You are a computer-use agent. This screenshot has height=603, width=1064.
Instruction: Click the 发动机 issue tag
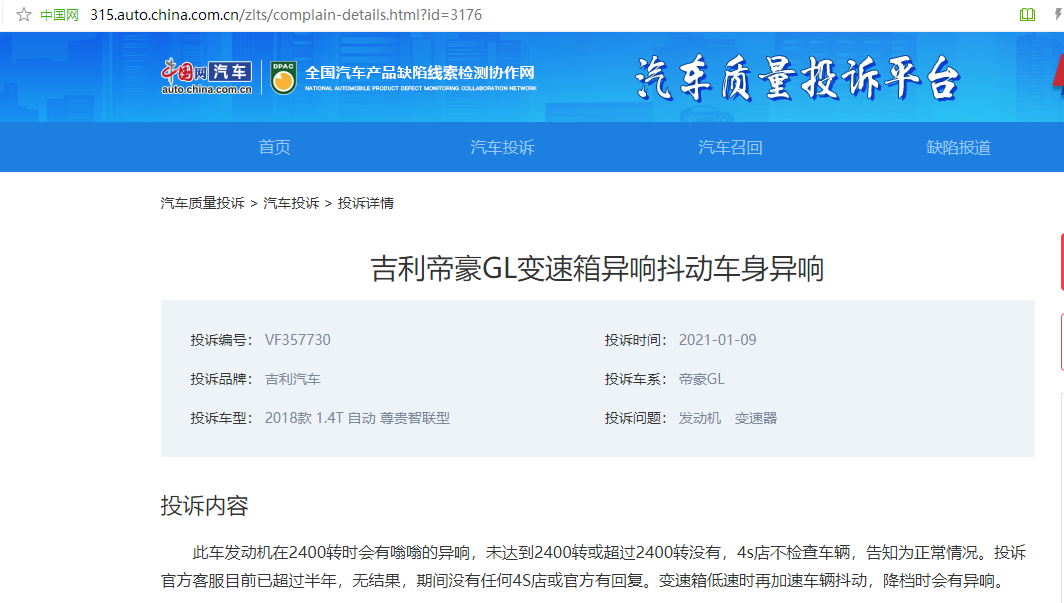[x=700, y=418]
